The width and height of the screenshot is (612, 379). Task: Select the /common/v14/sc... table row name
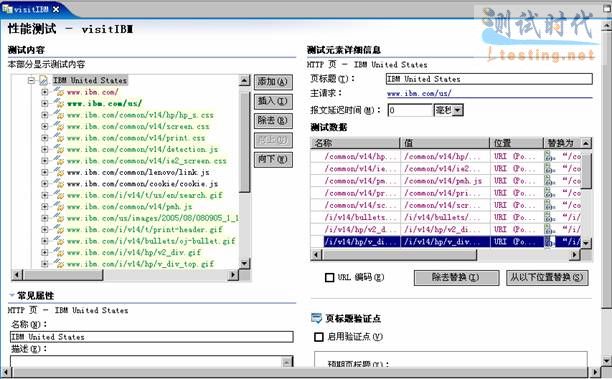click(360, 205)
